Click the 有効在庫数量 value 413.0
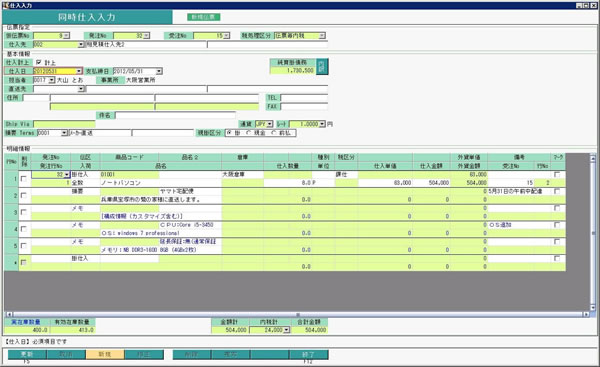This screenshot has height=367, width=600. tap(72, 330)
